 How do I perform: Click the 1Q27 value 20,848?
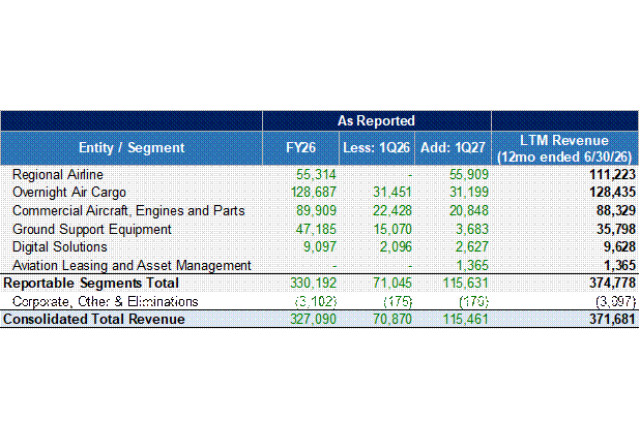(469, 211)
